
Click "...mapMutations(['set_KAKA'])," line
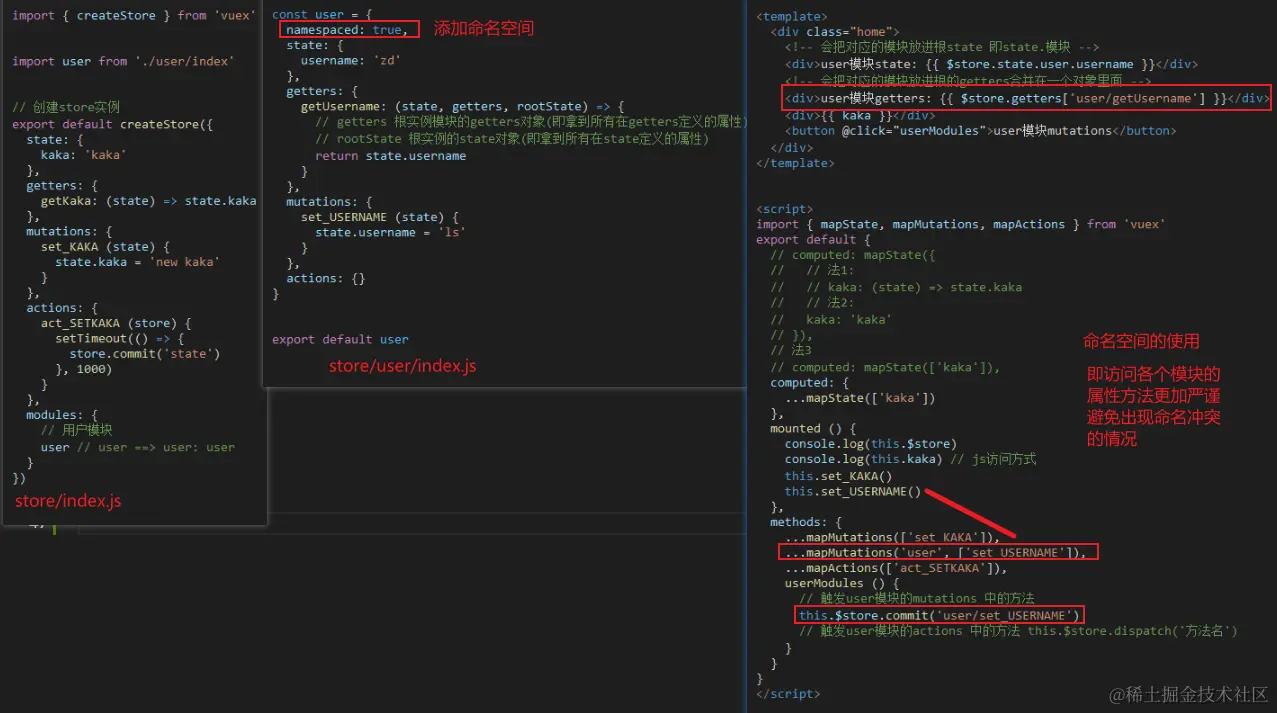(892, 537)
